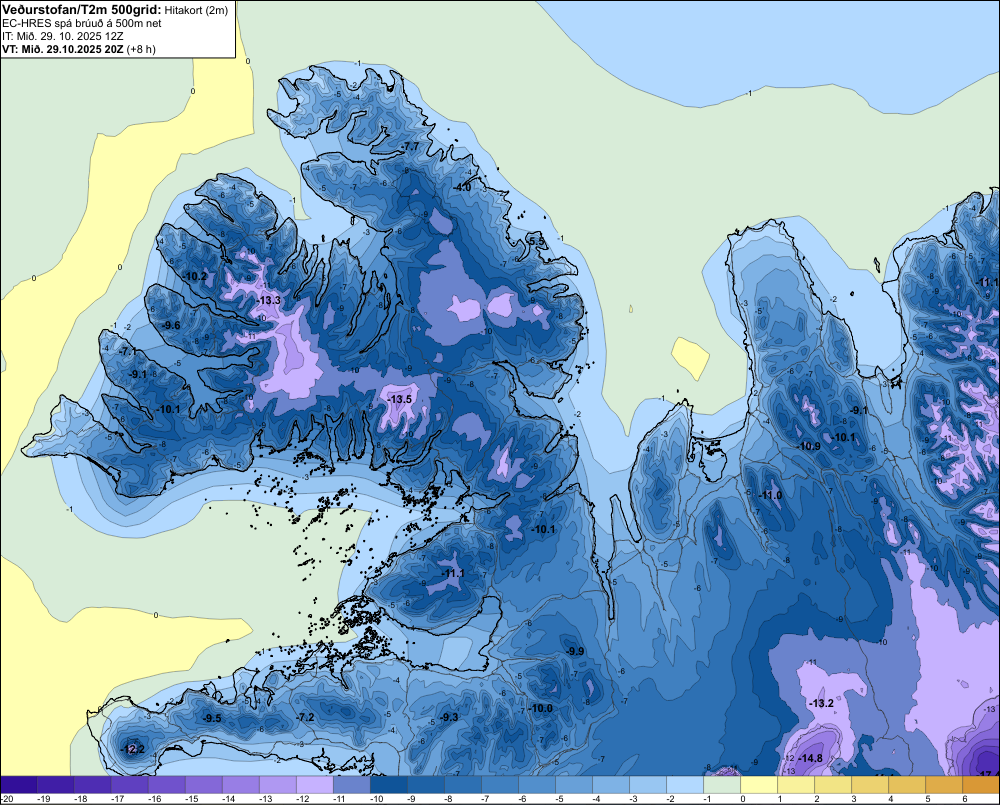This screenshot has width=1000, height=805.
Task: Click the -13.2 temperature label
Action: coord(821,703)
